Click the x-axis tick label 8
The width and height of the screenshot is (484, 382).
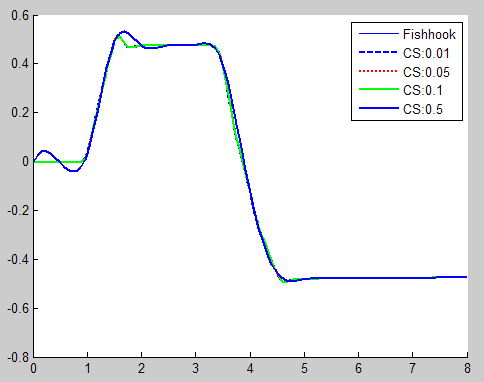pyautogui.click(x=467, y=368)
